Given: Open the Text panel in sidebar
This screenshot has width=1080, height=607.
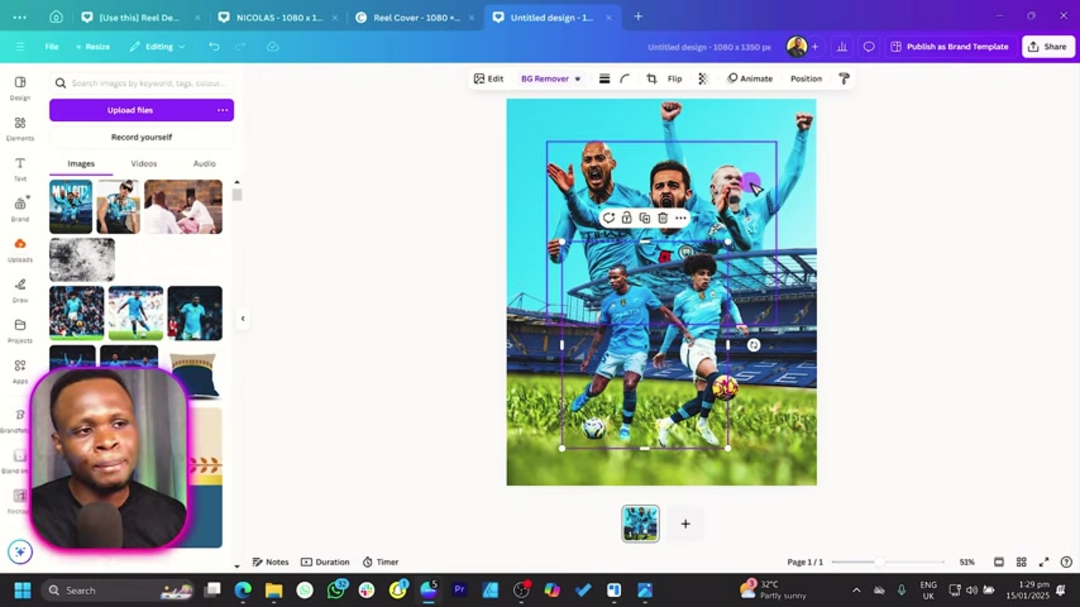Looking at the screenshot, I should coord(20,168).
